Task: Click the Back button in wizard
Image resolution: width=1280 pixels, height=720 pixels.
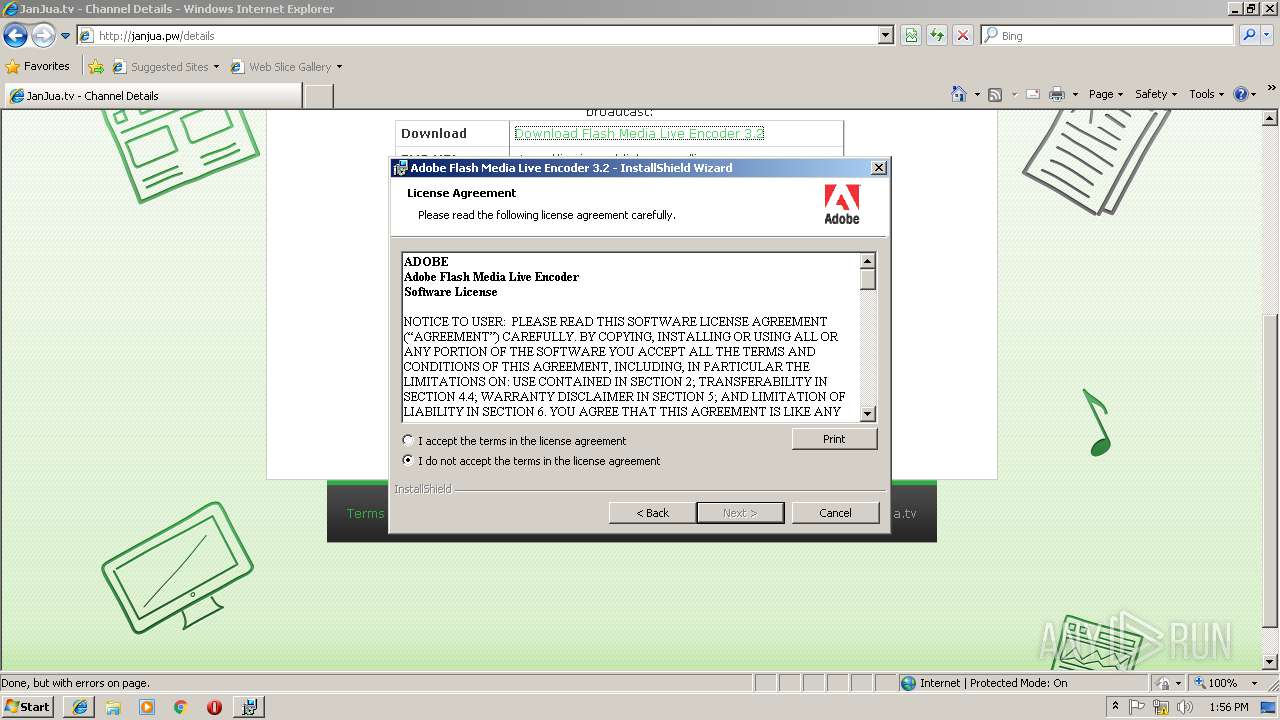Action: [x=652, y=513]
